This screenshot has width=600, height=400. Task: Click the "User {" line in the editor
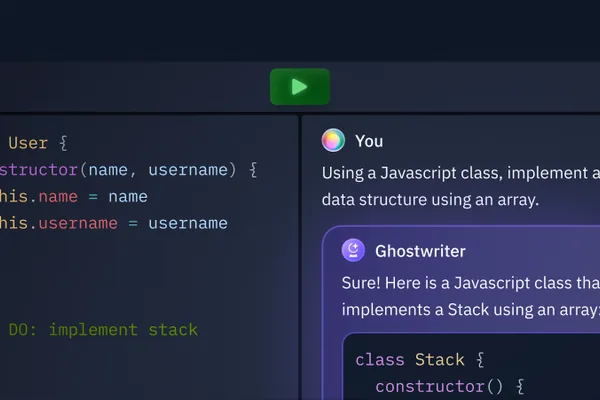(x=38, y=143)
